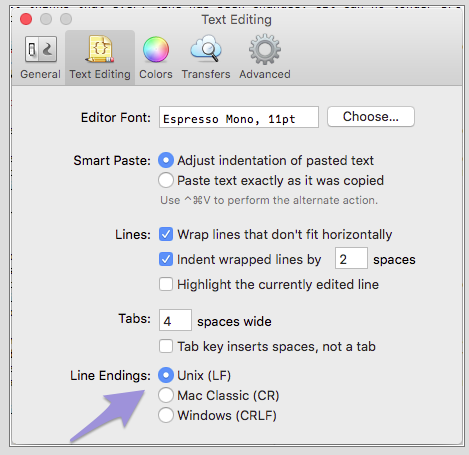
Task: Open Transfers cloud magnifier icon
Action: coord(206,49)
